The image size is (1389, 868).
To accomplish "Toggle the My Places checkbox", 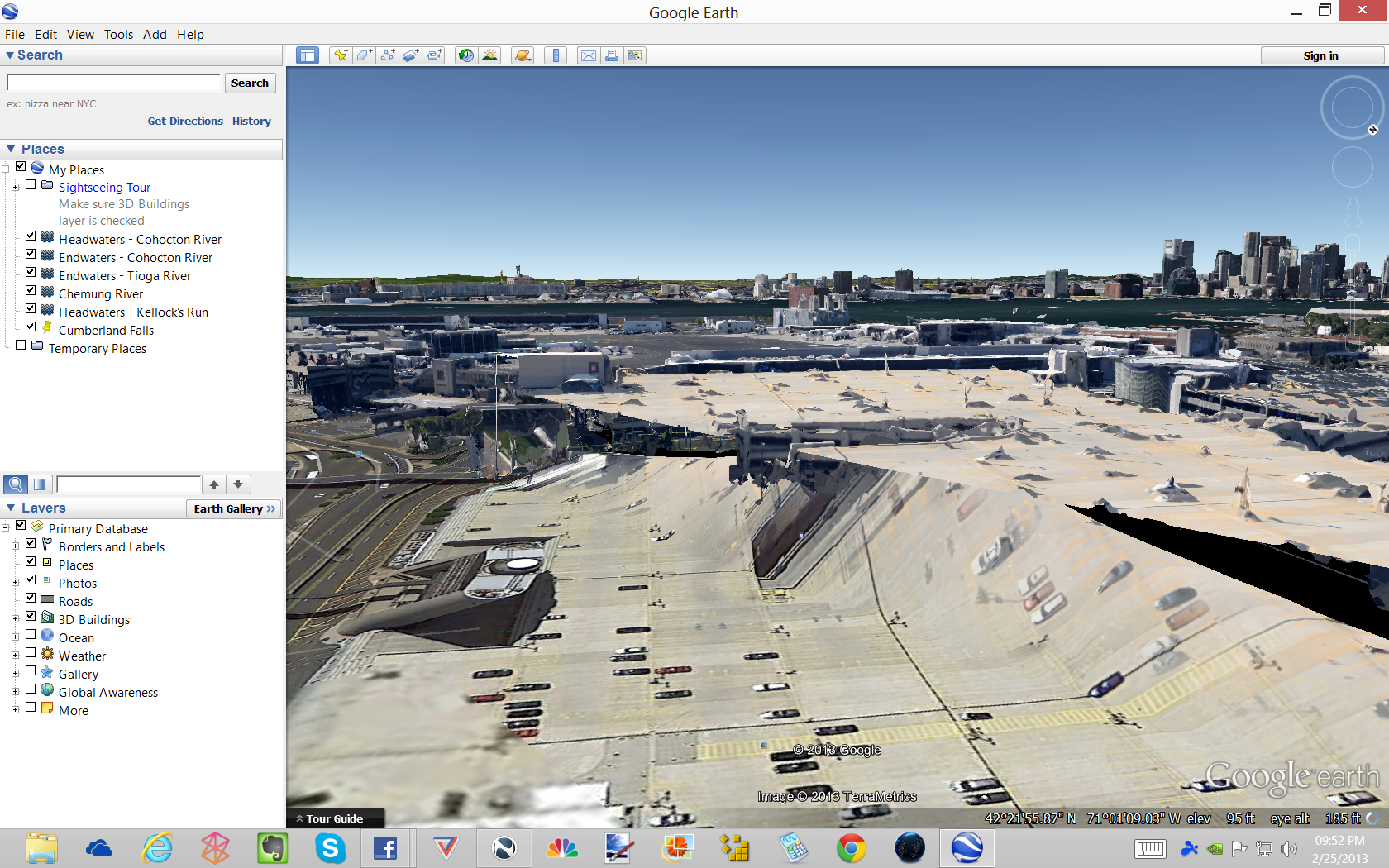I will tap(21, 167).
